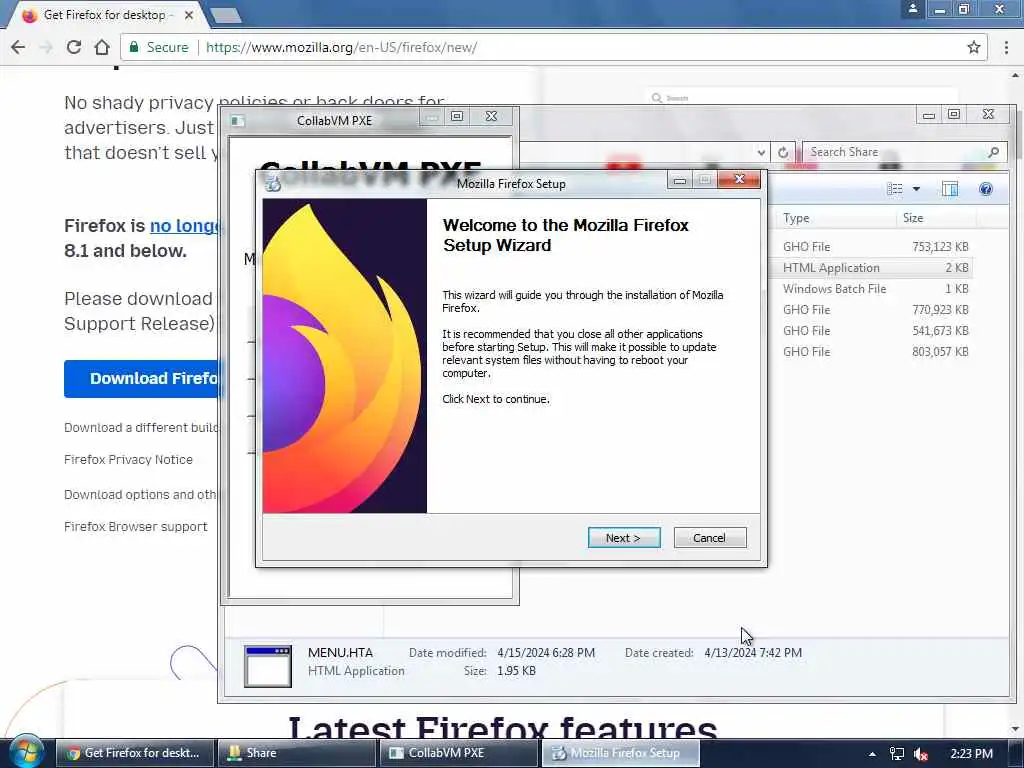Select the 541,673 KB GHO File row
This screenshot has width=1024, height=768.
pyautogui.click(x=875, y=330)
